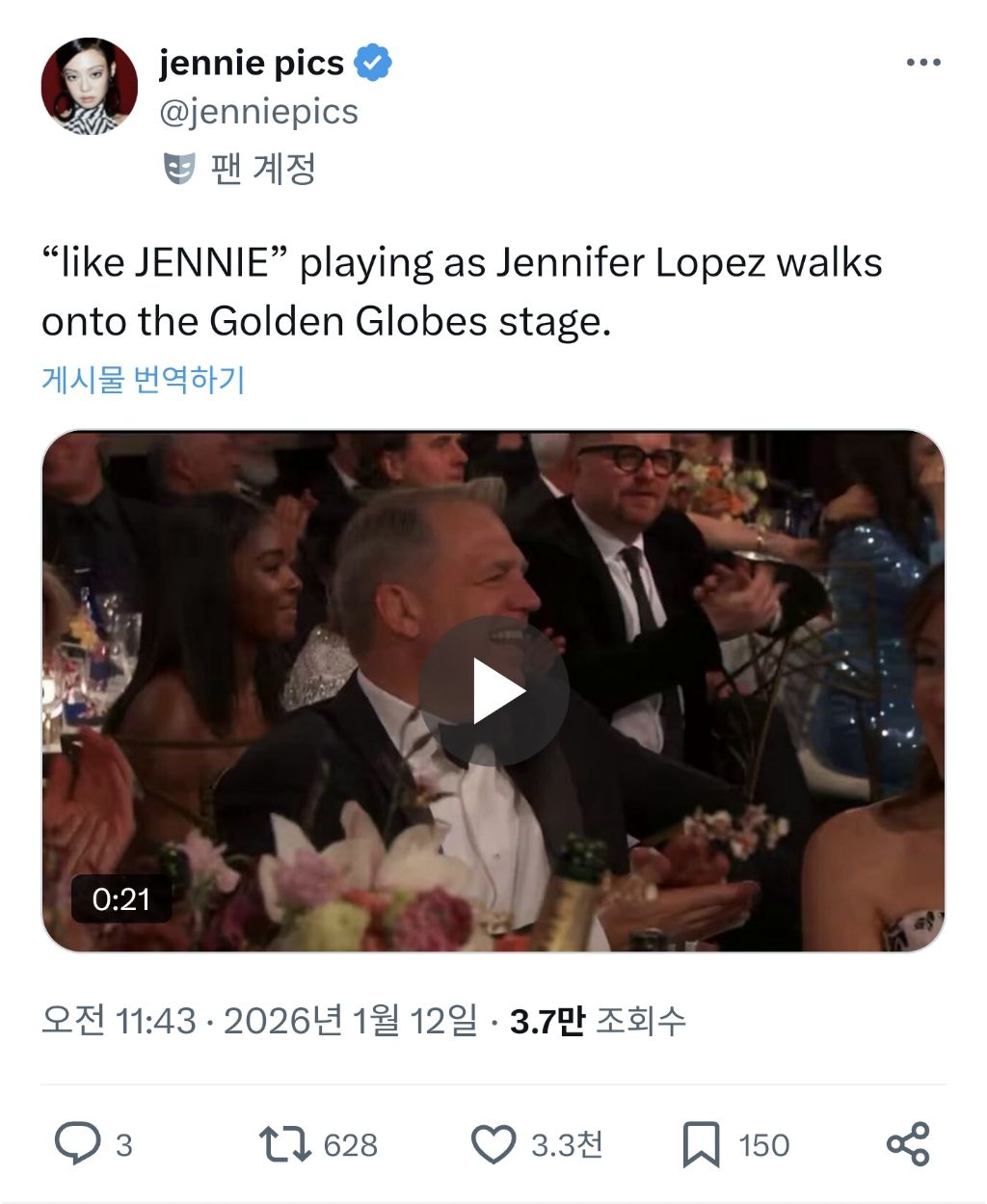Viewport: 987px width, 1204px height.
Task: Click the jennie pics display name
Action: click(252, 63)
